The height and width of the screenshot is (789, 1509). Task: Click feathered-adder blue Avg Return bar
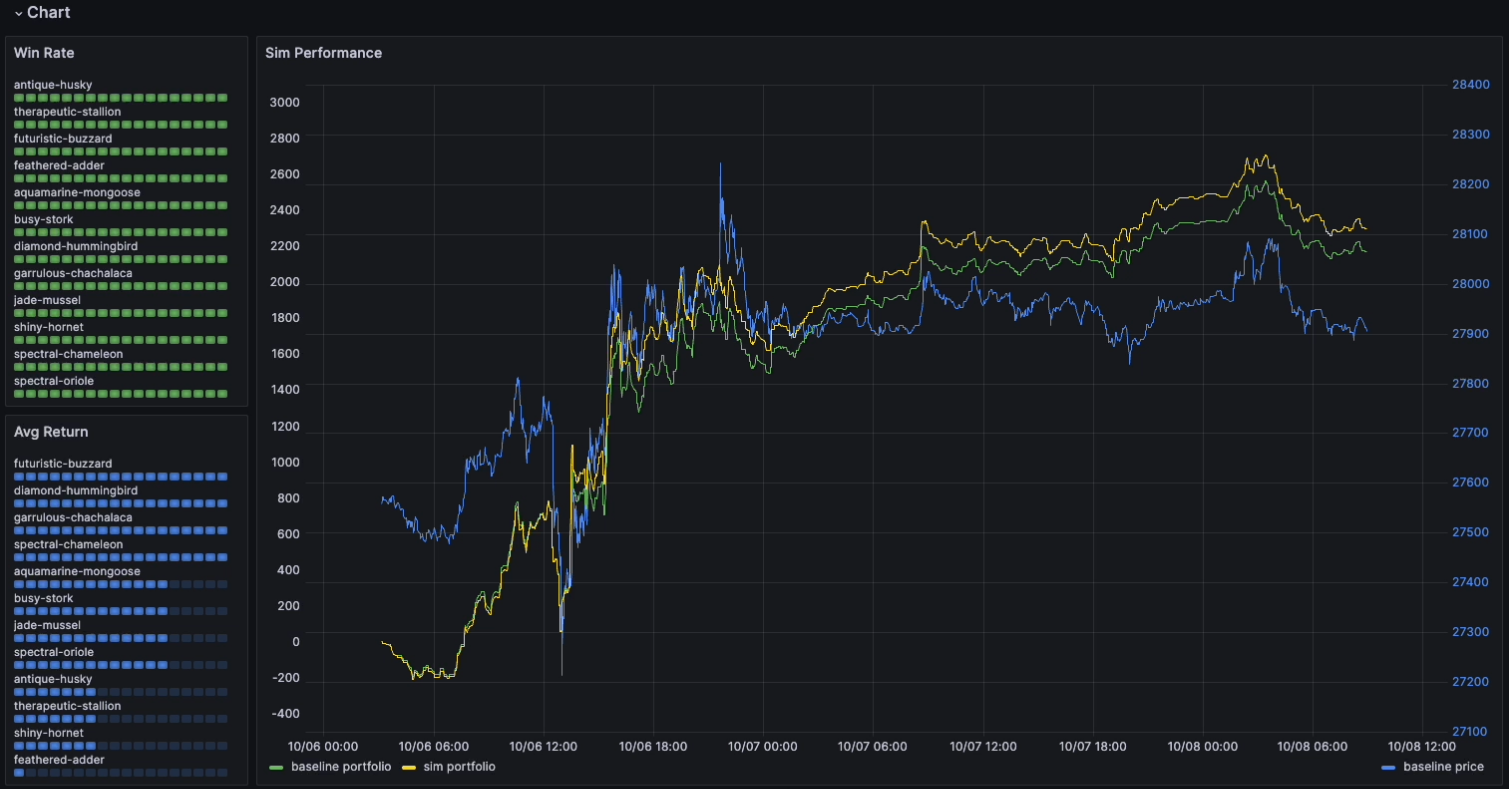point(121,773)
